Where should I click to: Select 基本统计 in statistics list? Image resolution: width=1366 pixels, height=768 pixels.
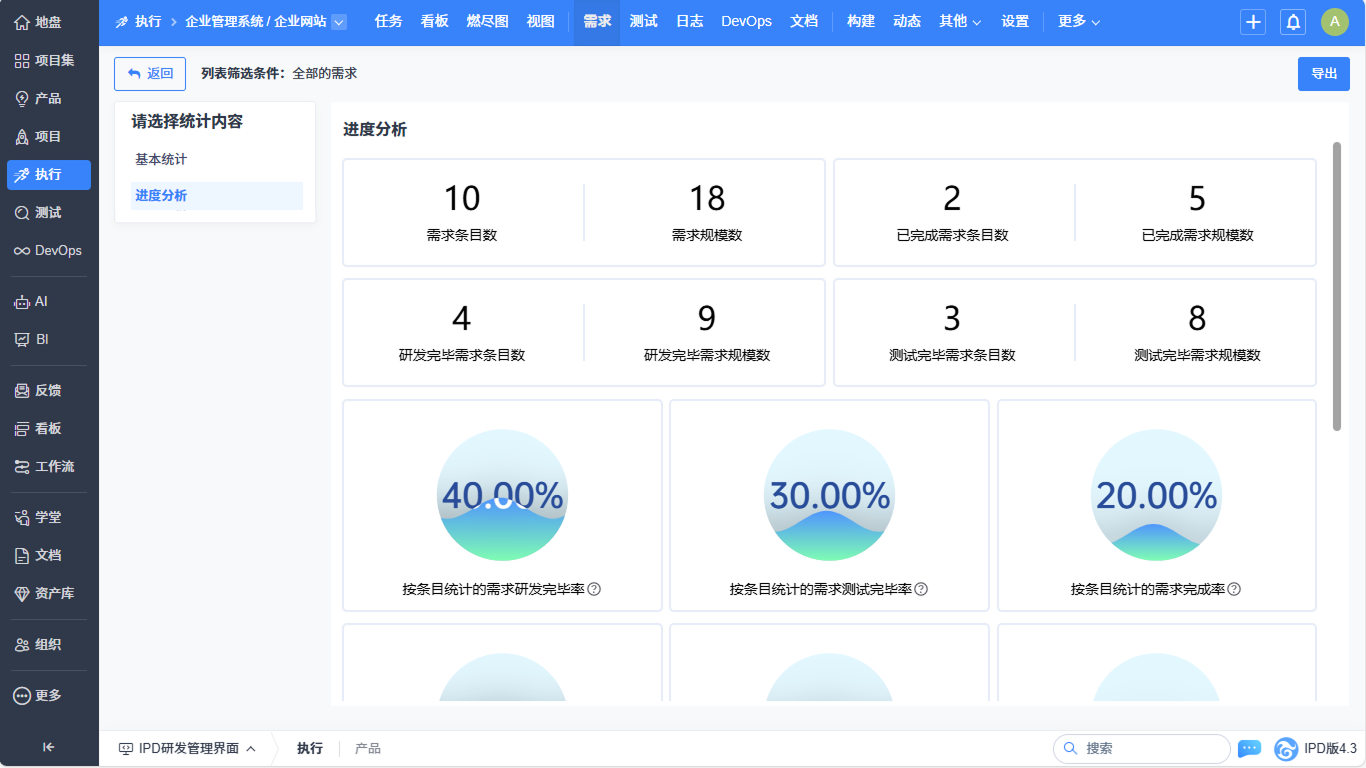pos(161,159)
